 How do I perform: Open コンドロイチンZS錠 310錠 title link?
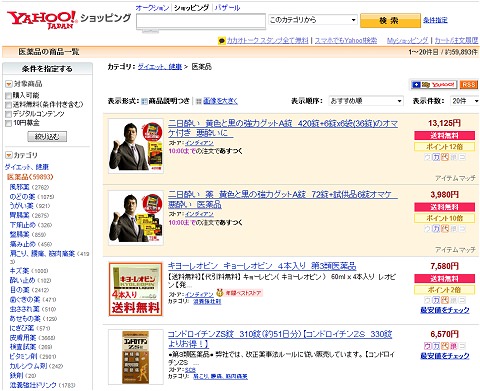[x=280, y=339]
